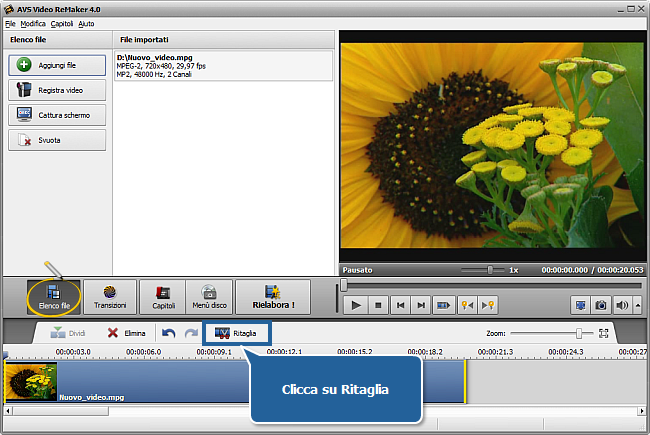The image size is (650, 435).
Task: Click the Undo arrow icon
Action: point(169,333)
